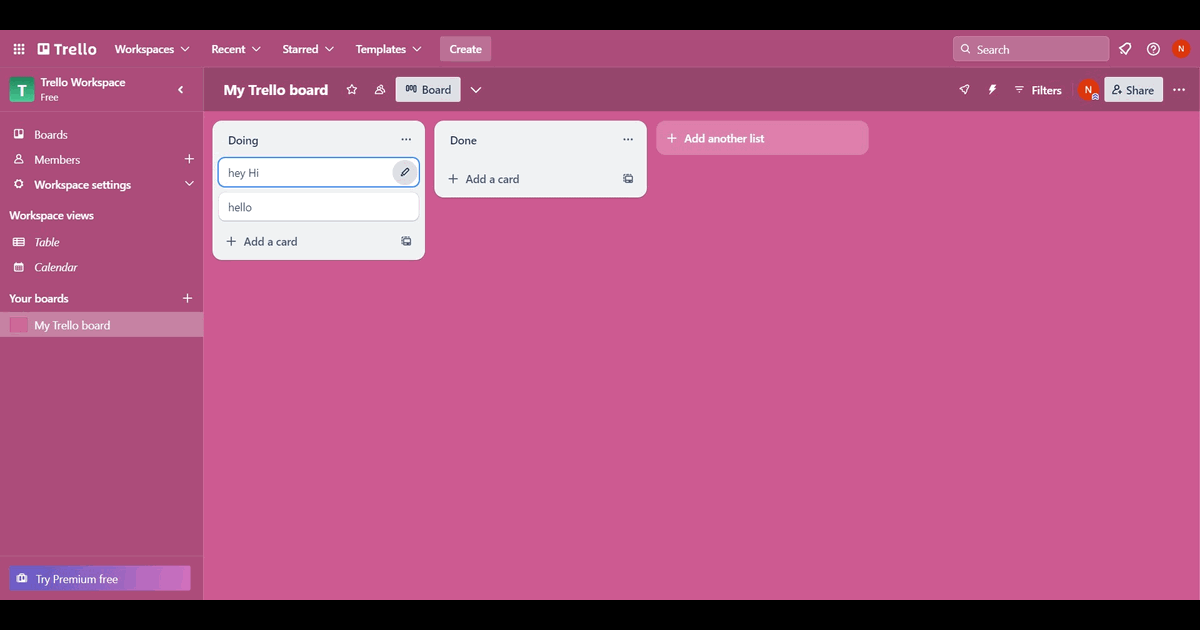This screenshot has height=630, width=1200.
Task: Open Power-Ups rocket icon on board bar
Action: (x=964, y=90)
